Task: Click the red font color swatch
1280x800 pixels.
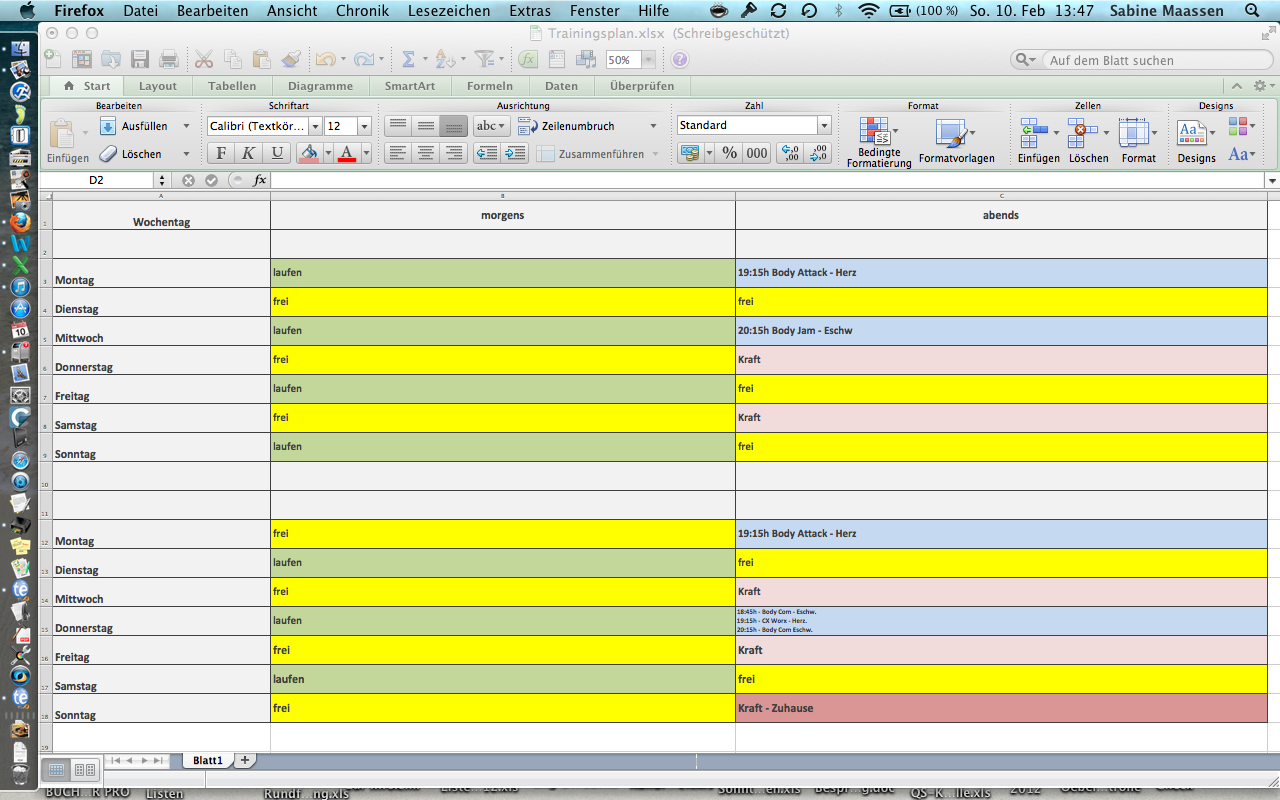Action: [x=347, y=153]
